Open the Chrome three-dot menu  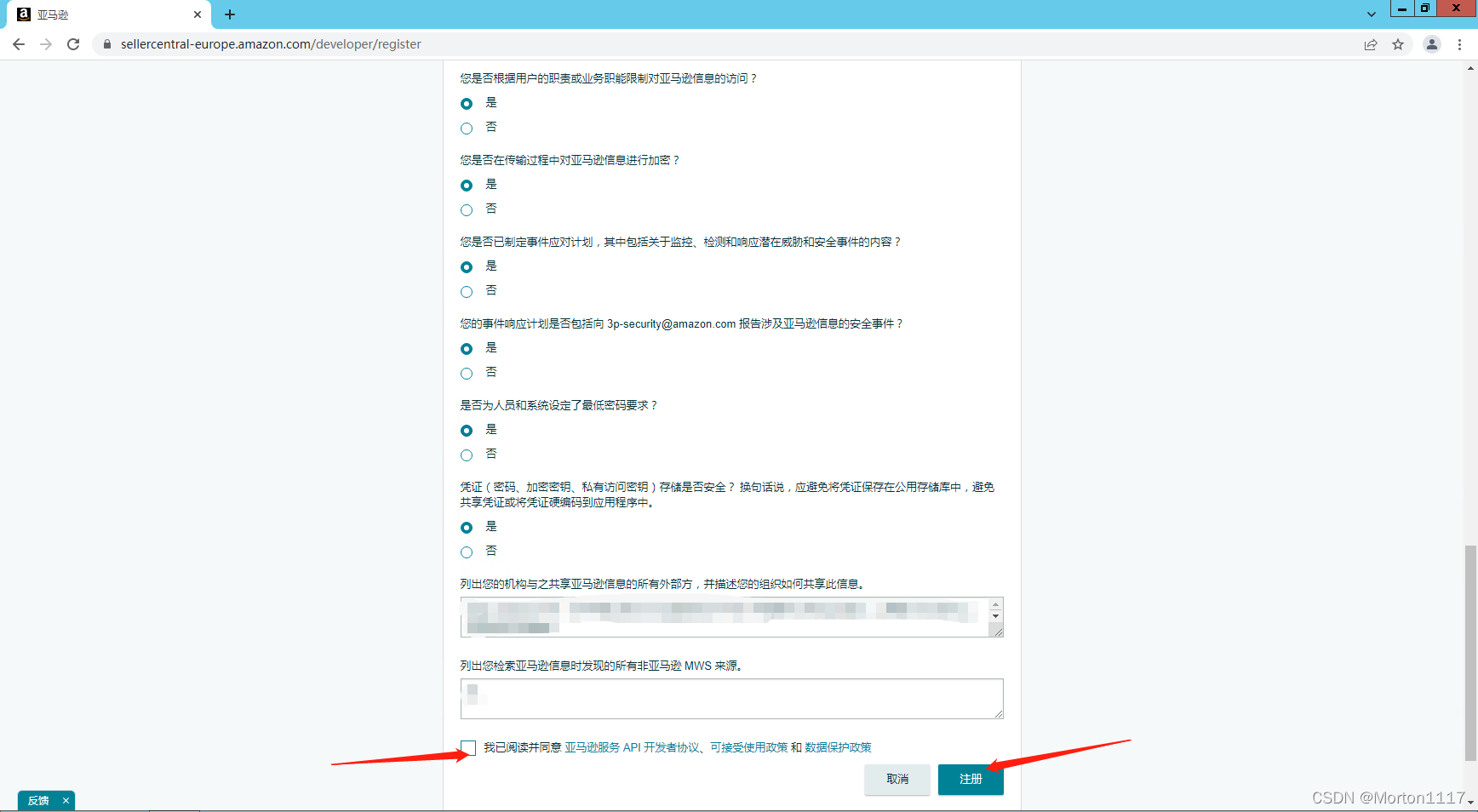[x=1459, y=44]
